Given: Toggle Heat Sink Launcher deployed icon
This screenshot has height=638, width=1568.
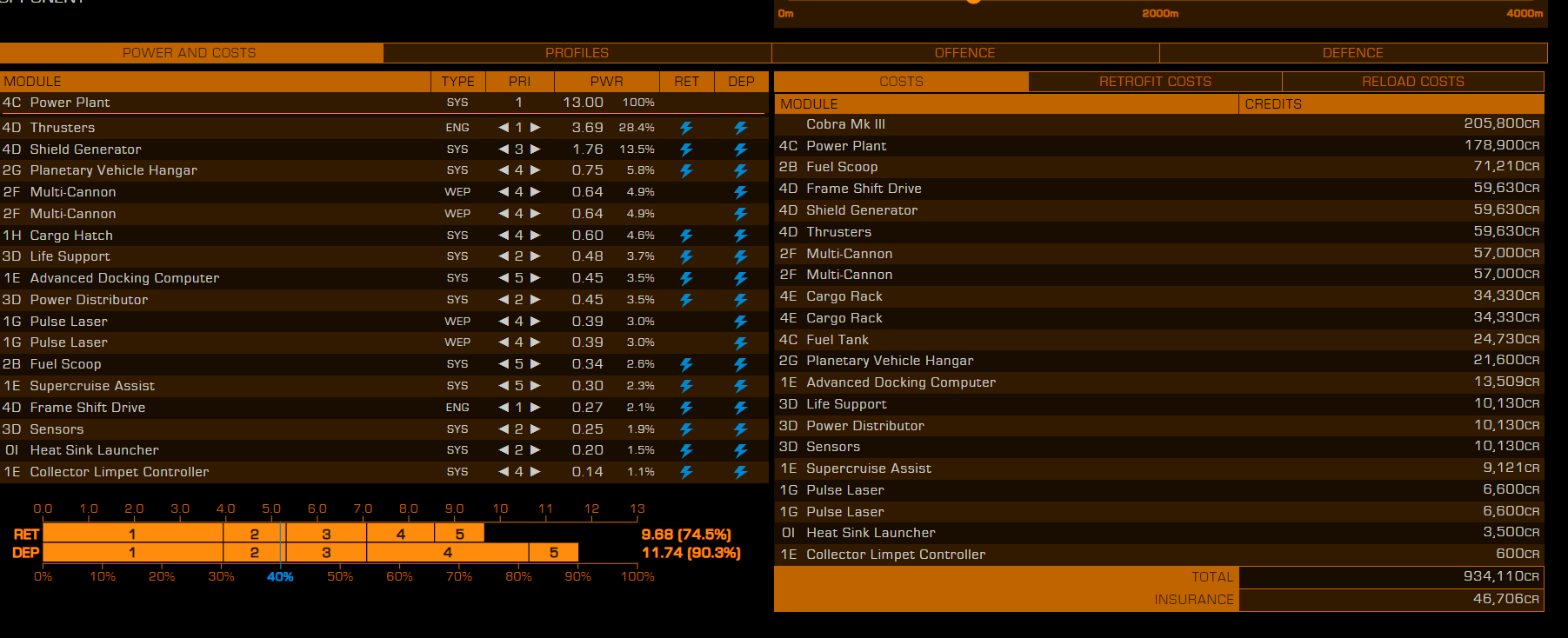Looking at the screenshot, I should tap(741, 450).
